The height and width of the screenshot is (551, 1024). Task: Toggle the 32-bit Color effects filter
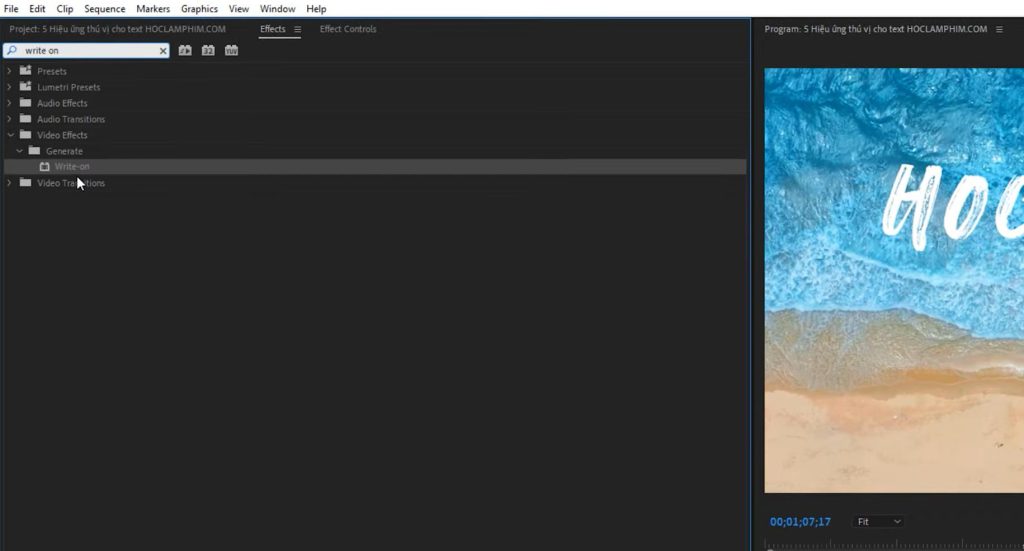(x=208, y=50)
